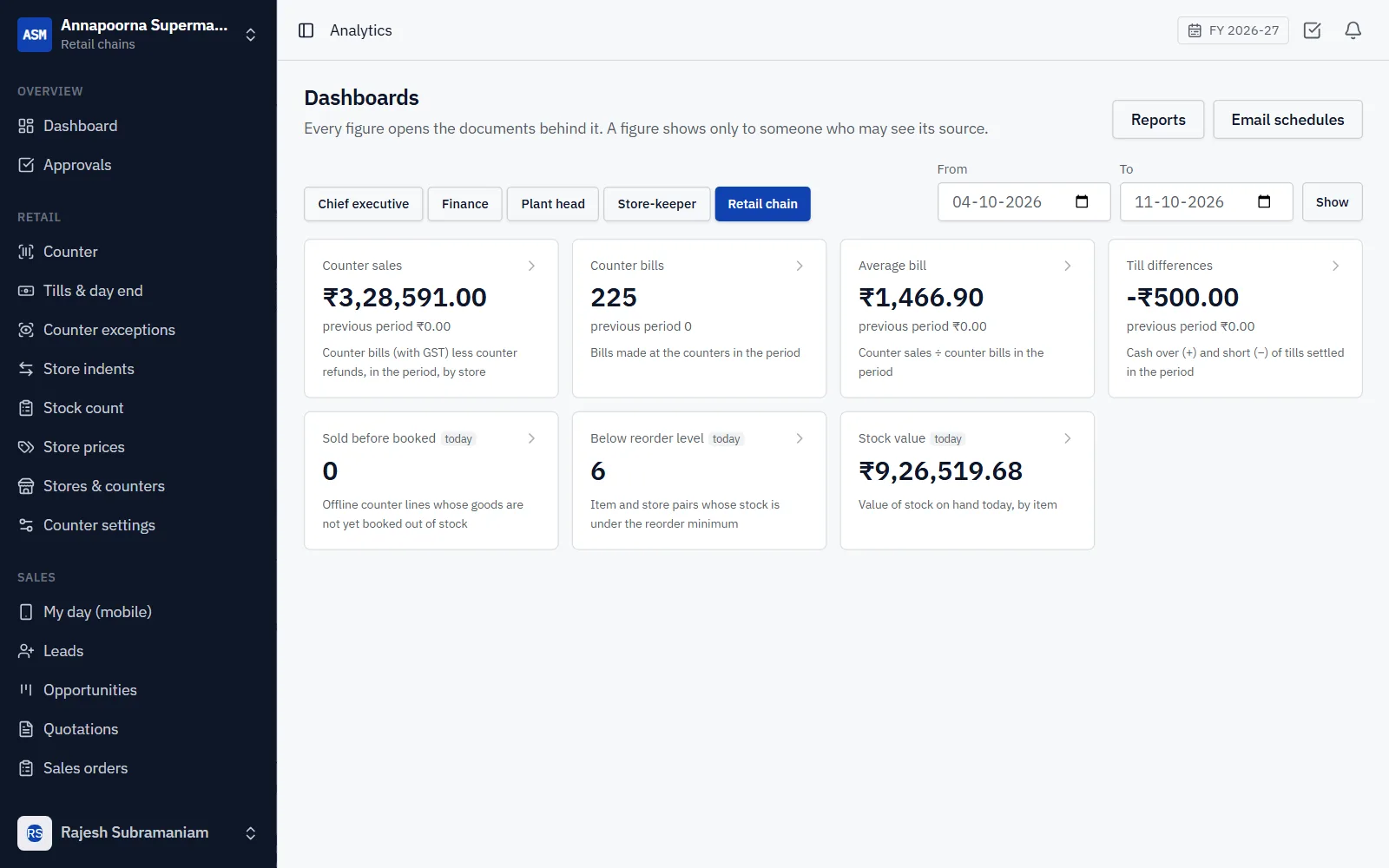The height and width of the screenshot is (868, 1389).
Task: Click the Dashboard grid icon
Action: click(x=26, y=126)
